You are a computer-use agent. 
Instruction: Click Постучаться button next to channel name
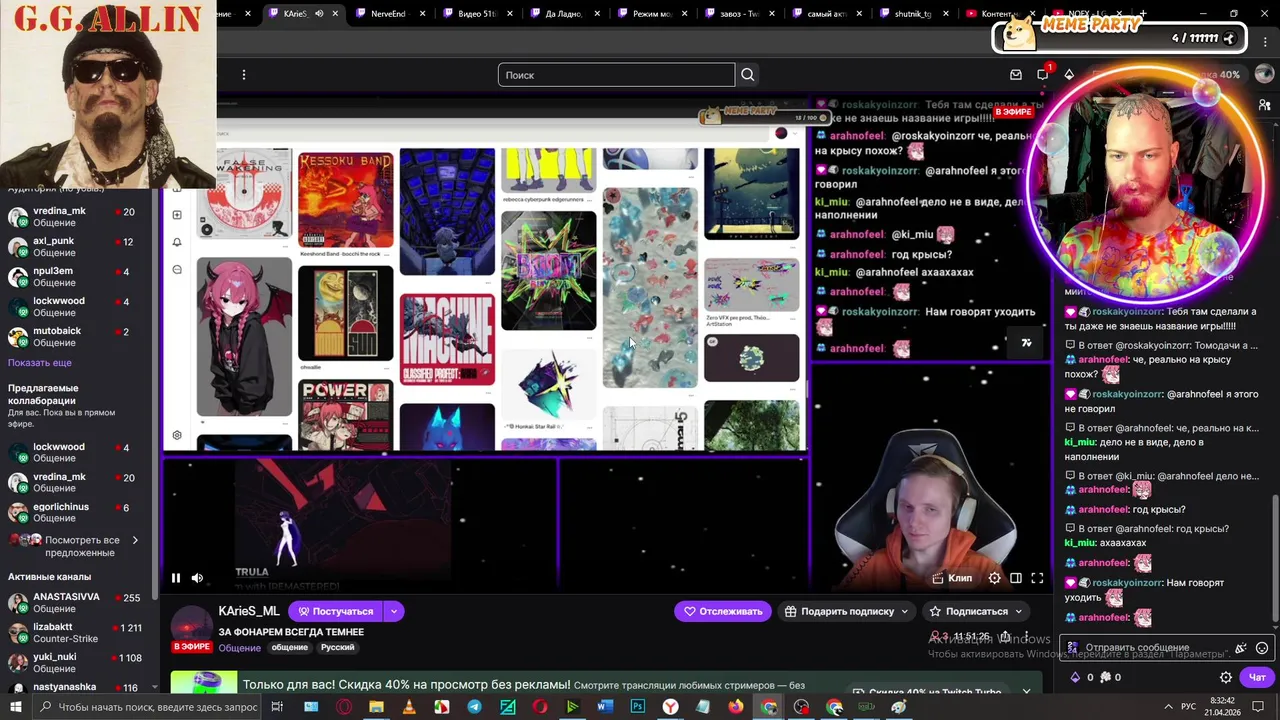[x=336, y=611]
